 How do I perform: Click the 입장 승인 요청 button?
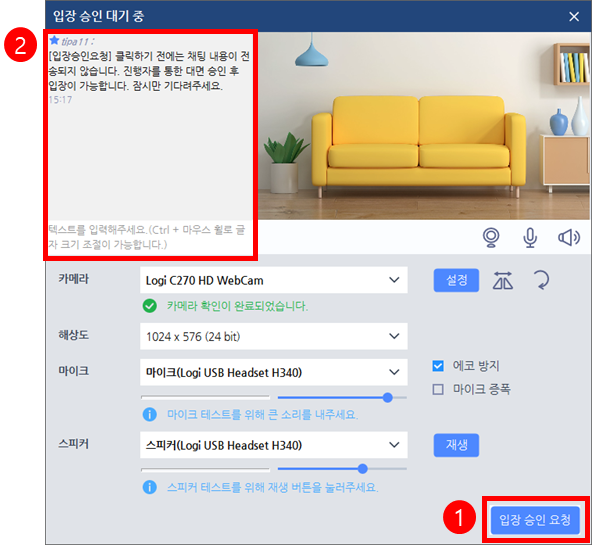coord(535,520)
